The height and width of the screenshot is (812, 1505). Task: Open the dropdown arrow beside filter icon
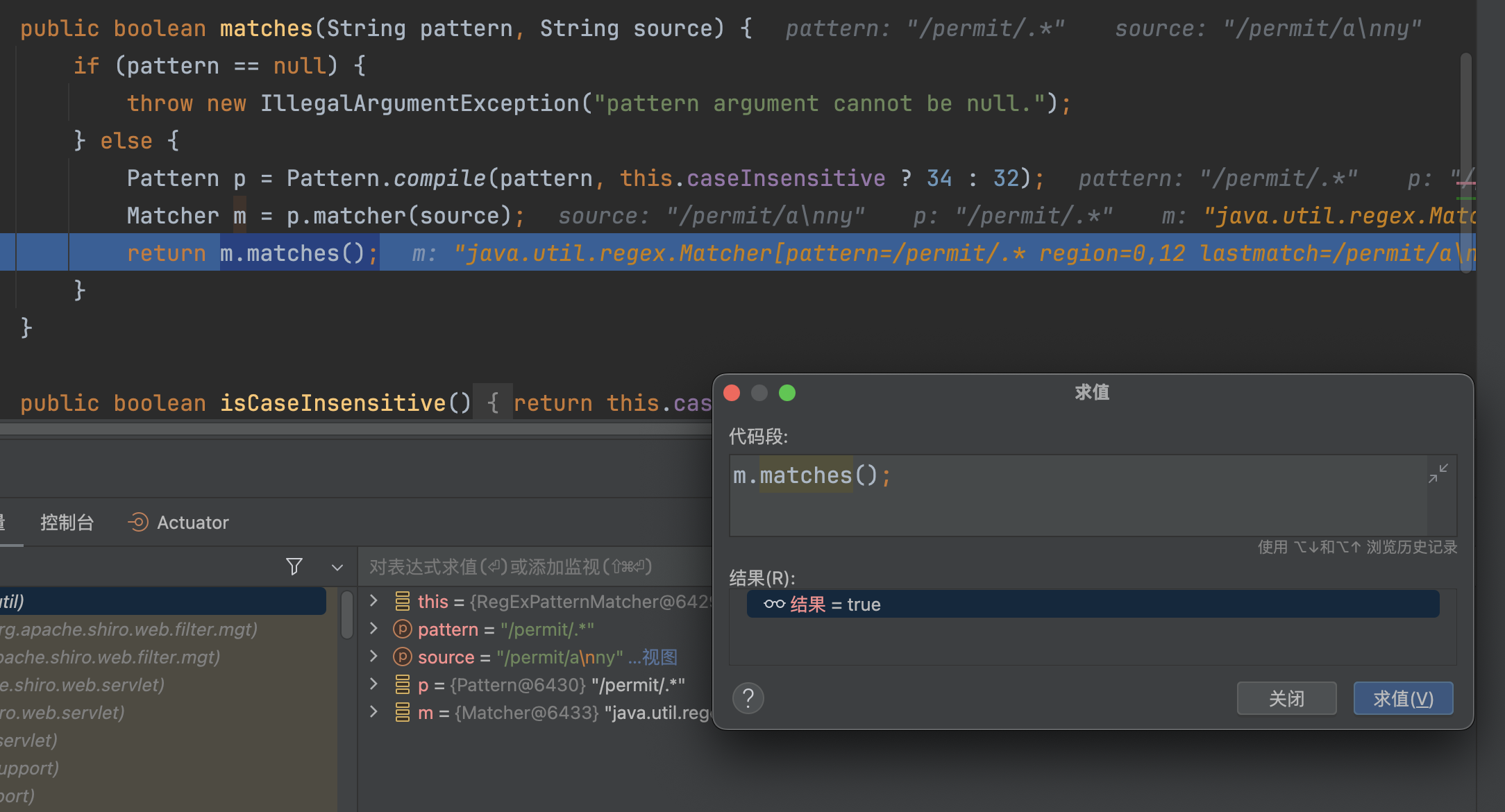[x=337, y=567]
